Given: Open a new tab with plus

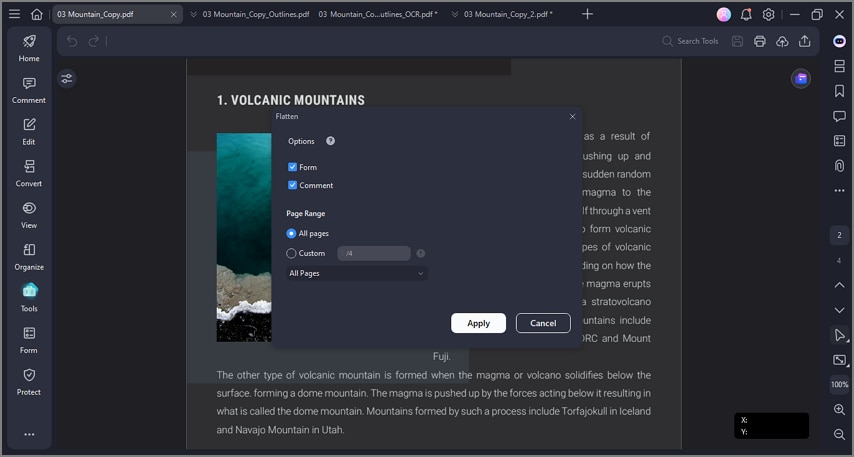Looking at the screenshot, I should click(587, 14).
